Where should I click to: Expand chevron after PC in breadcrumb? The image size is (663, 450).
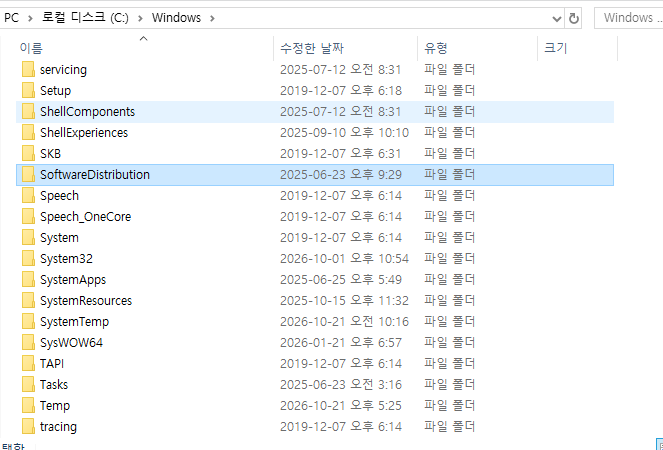[x=30, y=18]
